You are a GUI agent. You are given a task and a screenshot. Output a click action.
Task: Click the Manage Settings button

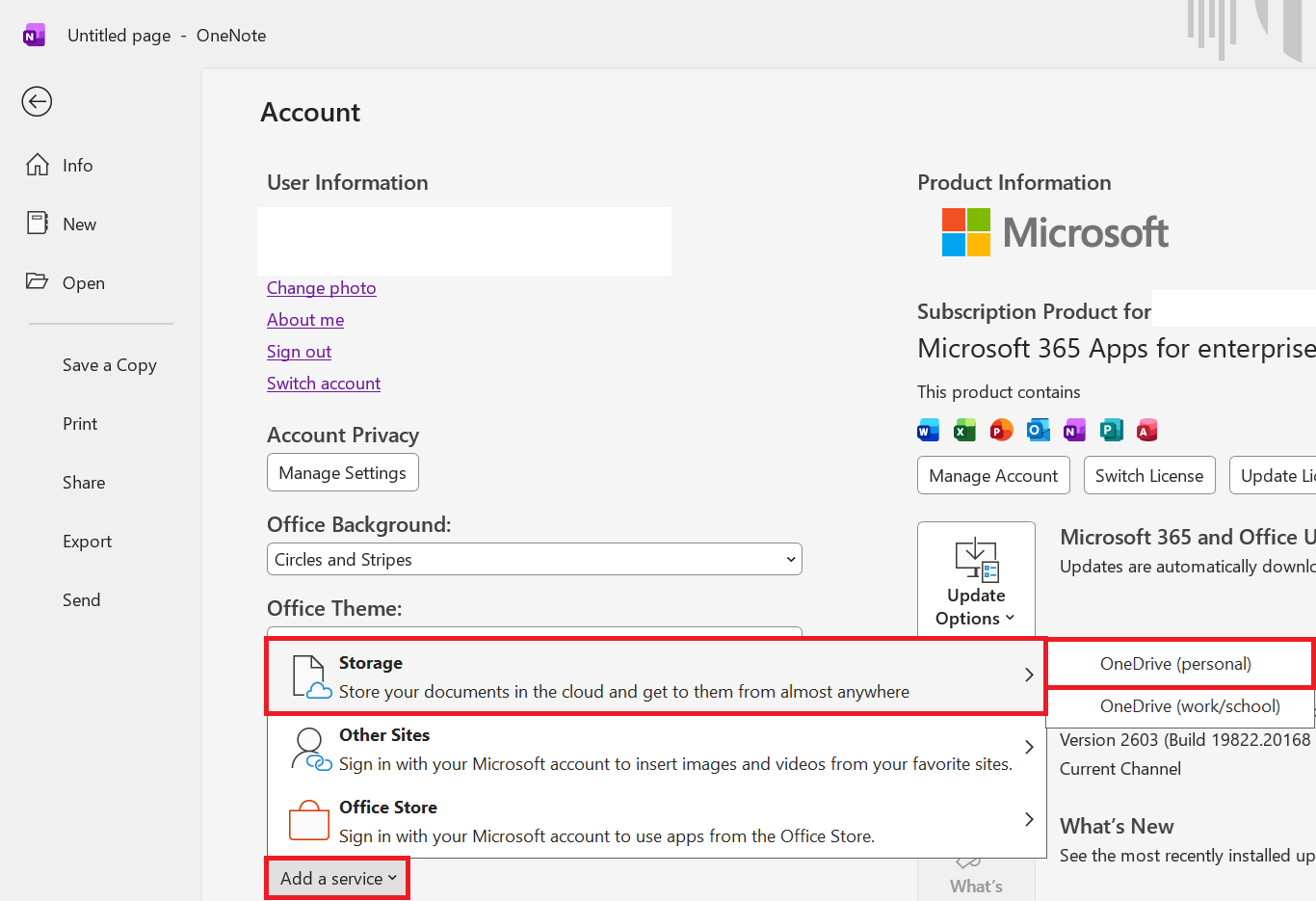tap(343, 472)
